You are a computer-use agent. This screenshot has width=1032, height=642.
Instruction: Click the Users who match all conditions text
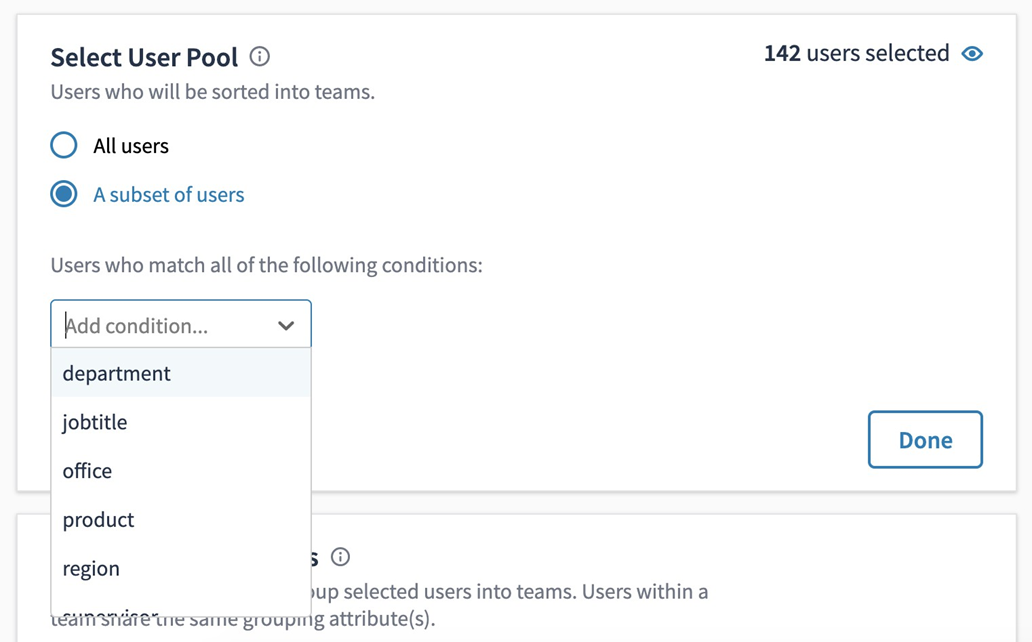point(266,266)
